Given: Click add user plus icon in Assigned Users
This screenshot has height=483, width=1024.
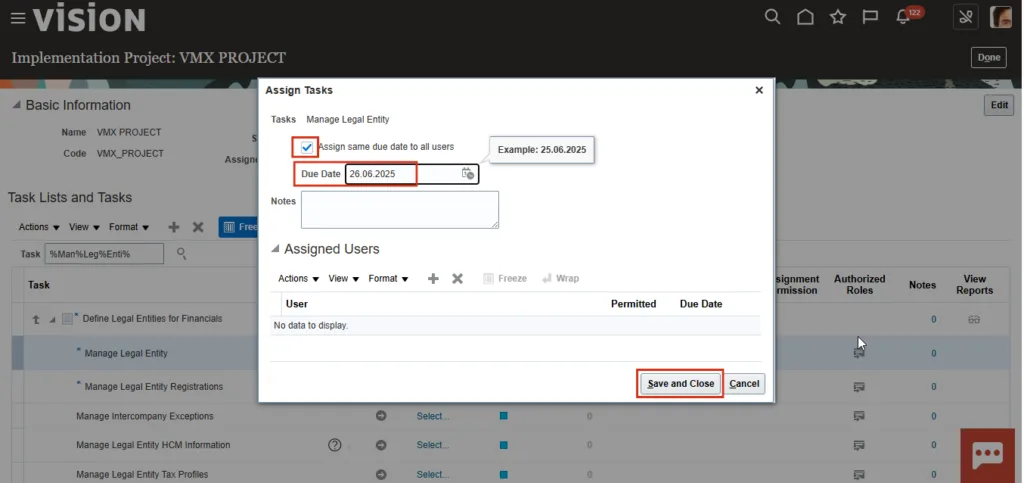Looking at the screenshot, I should point(433,279).
